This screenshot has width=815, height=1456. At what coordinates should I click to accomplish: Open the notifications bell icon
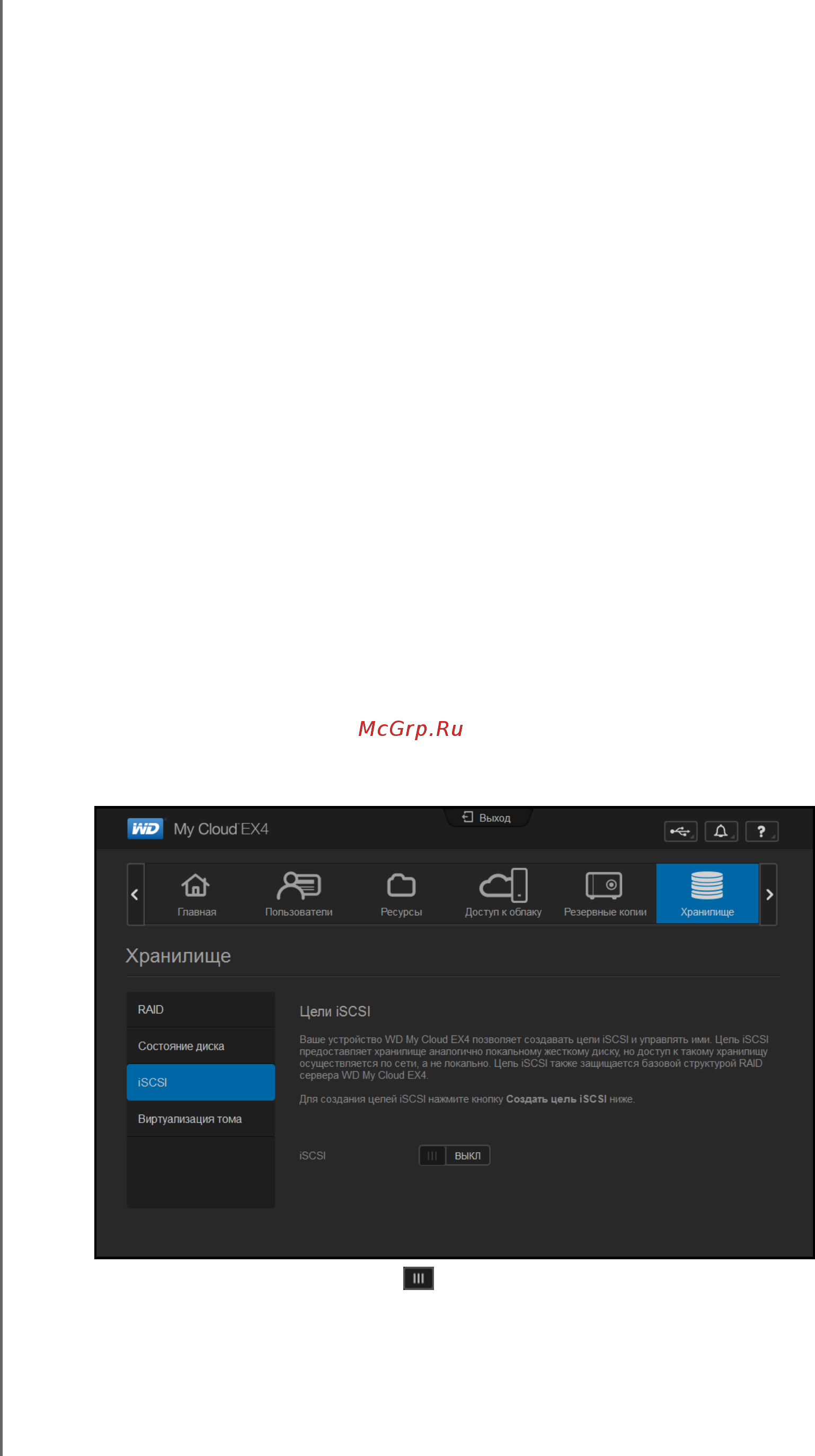[x=721, y=831]
